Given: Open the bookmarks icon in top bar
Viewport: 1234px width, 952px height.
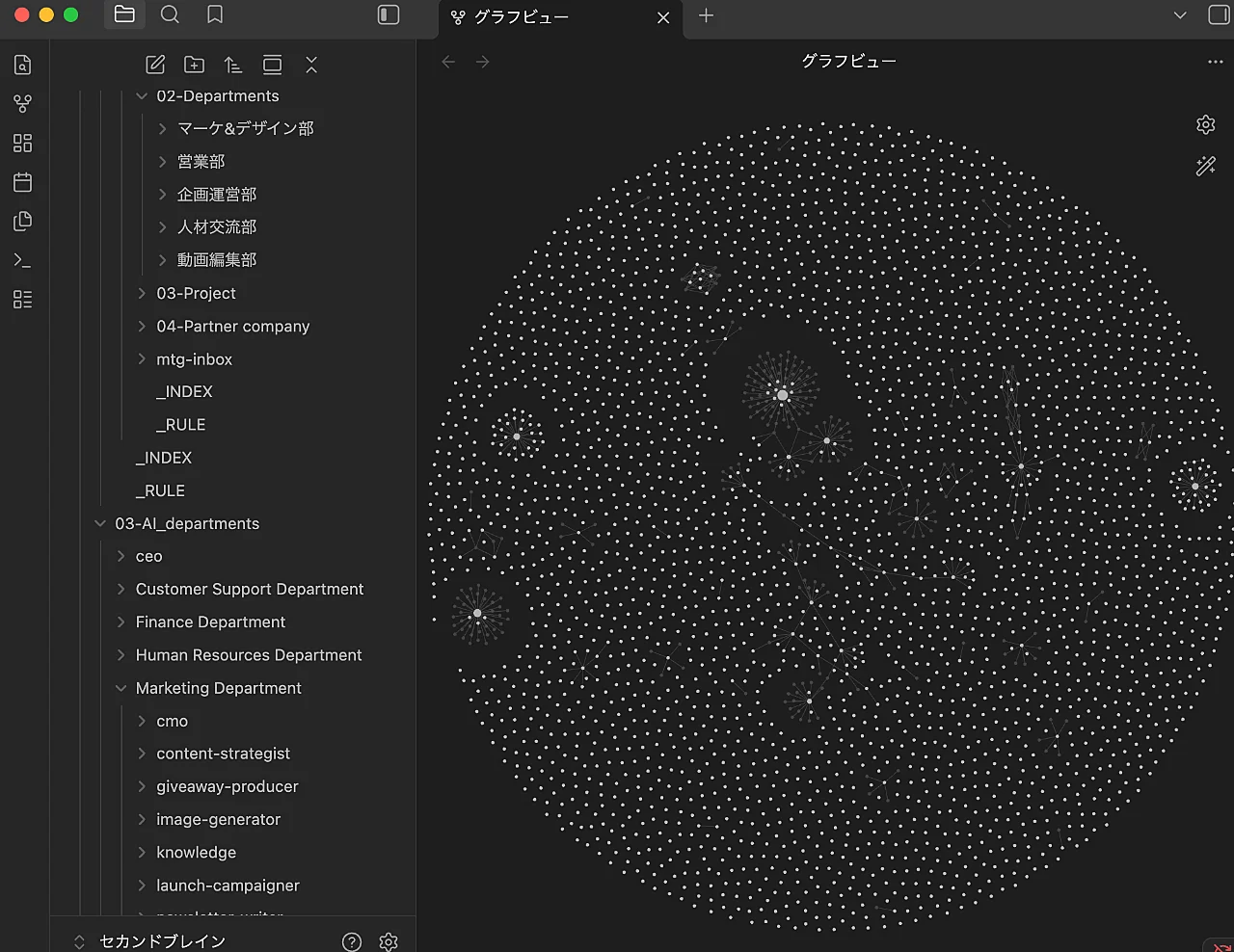Looking at the screenshot, I should (215, 14).
